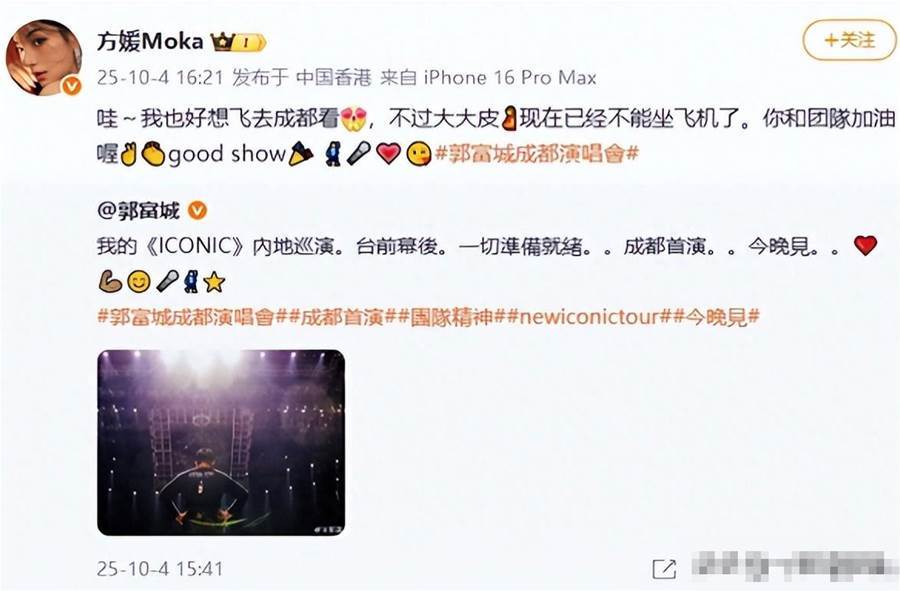Click the red heart emoji in the repost text
Image resolution: width=900 pixels, height=591 pixels.
tap(389, 153)
